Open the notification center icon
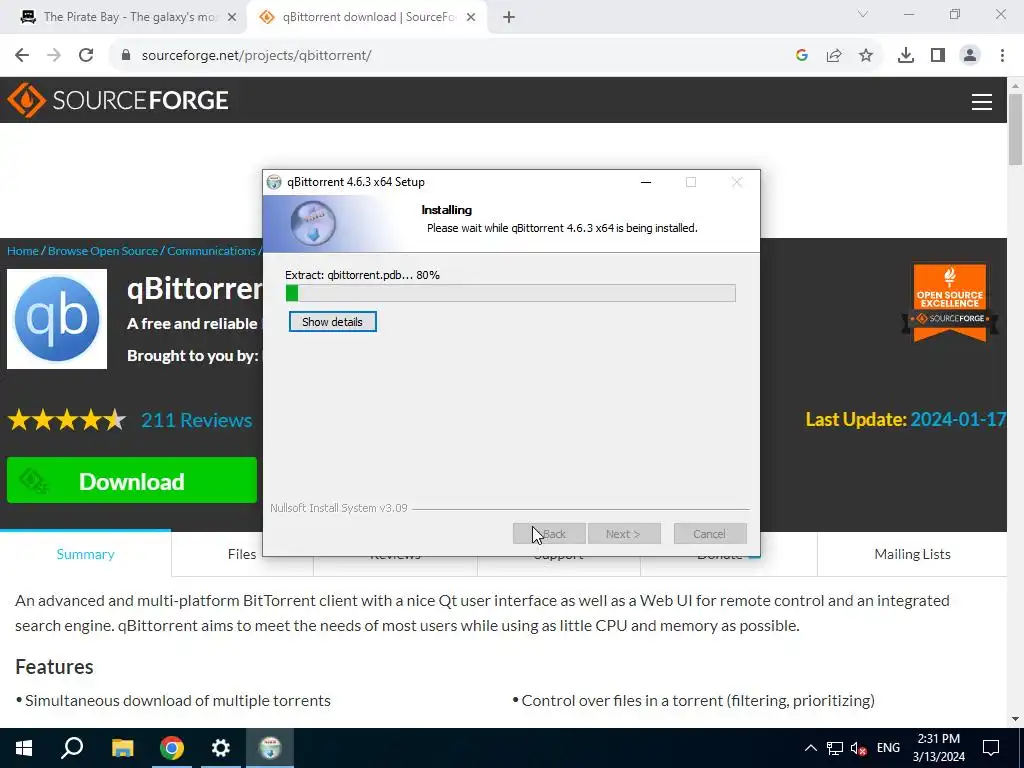The height and width of the screenshot is (768, 1024). pos(991,748)
